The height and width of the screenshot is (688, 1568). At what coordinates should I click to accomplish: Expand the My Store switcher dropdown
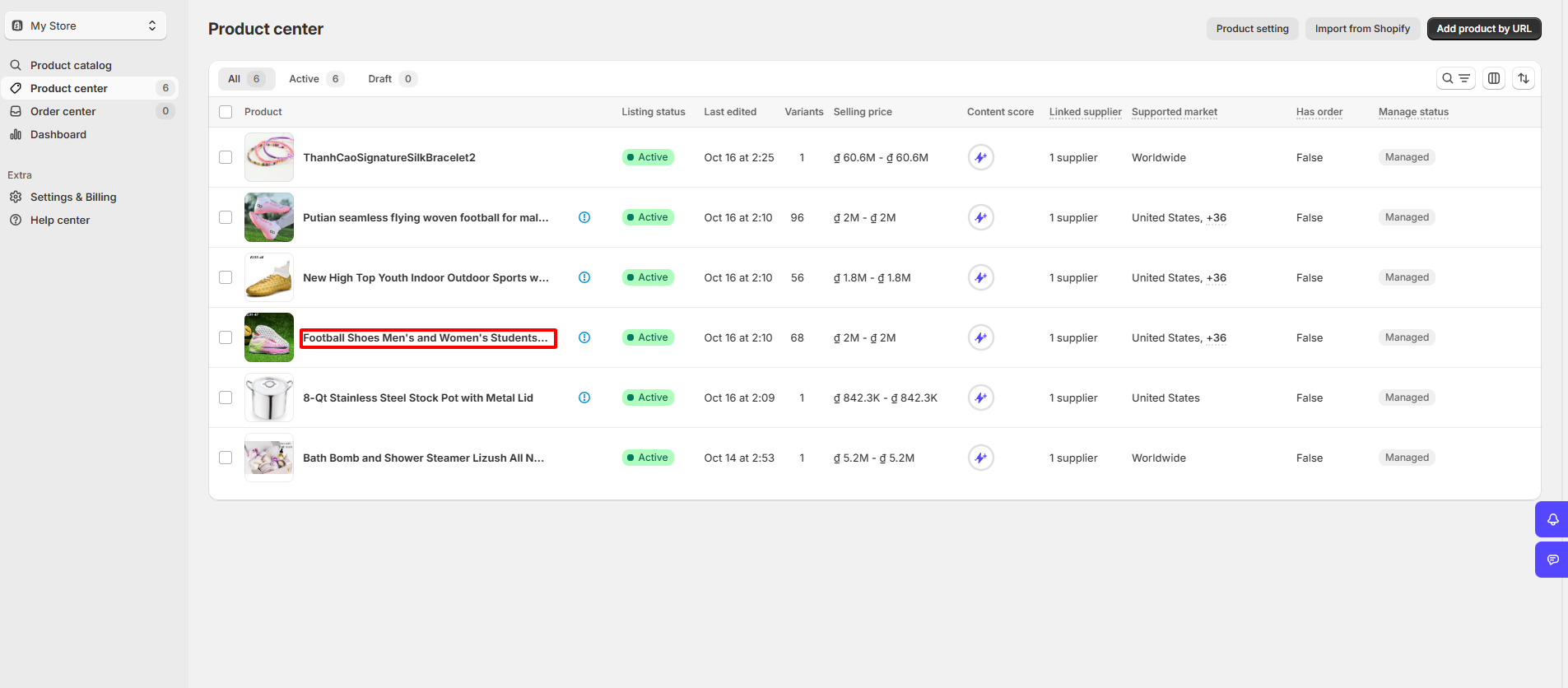pos(86,26)
